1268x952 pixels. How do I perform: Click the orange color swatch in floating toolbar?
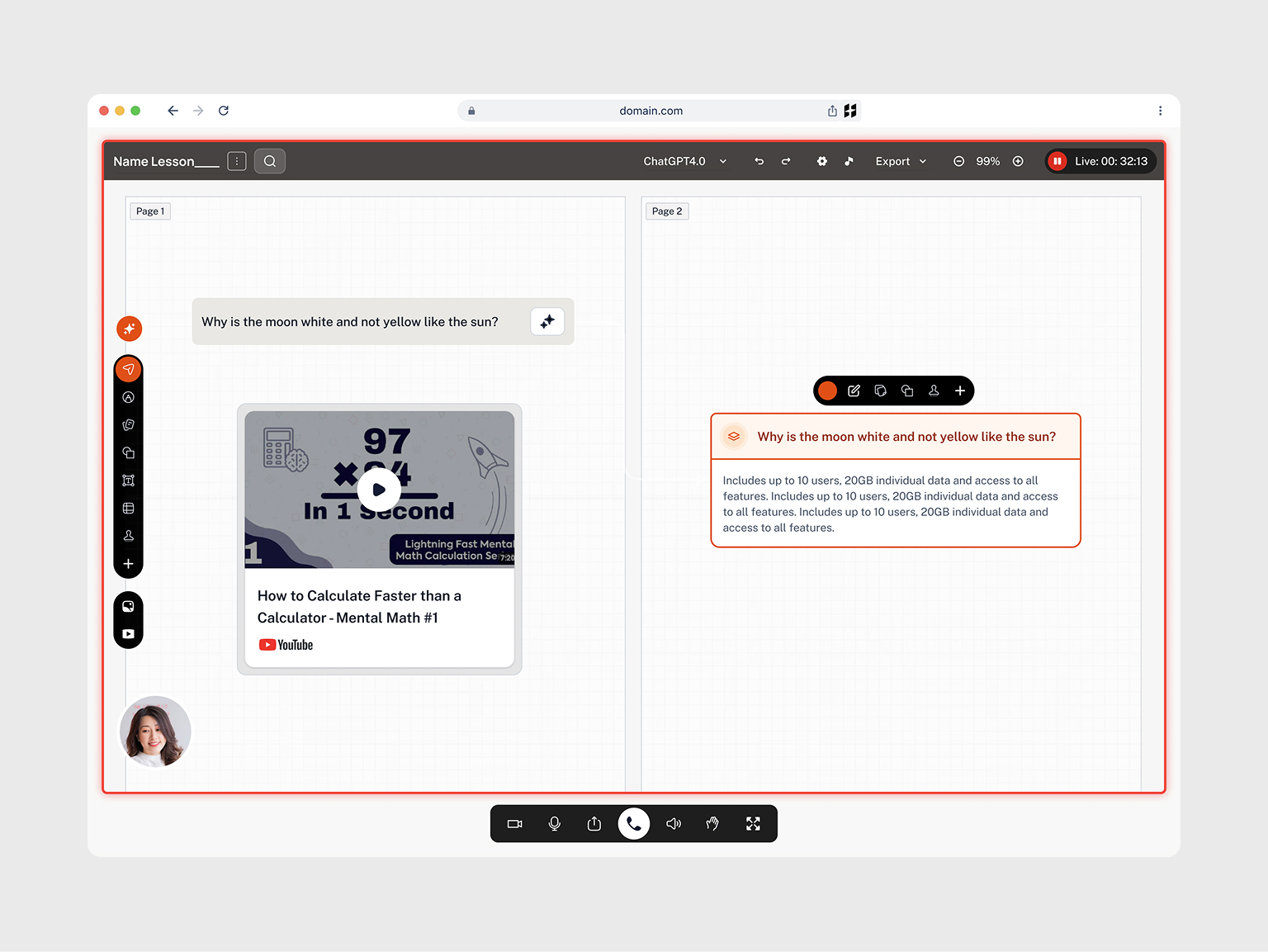pyautogui.click(x=827, y=391)
